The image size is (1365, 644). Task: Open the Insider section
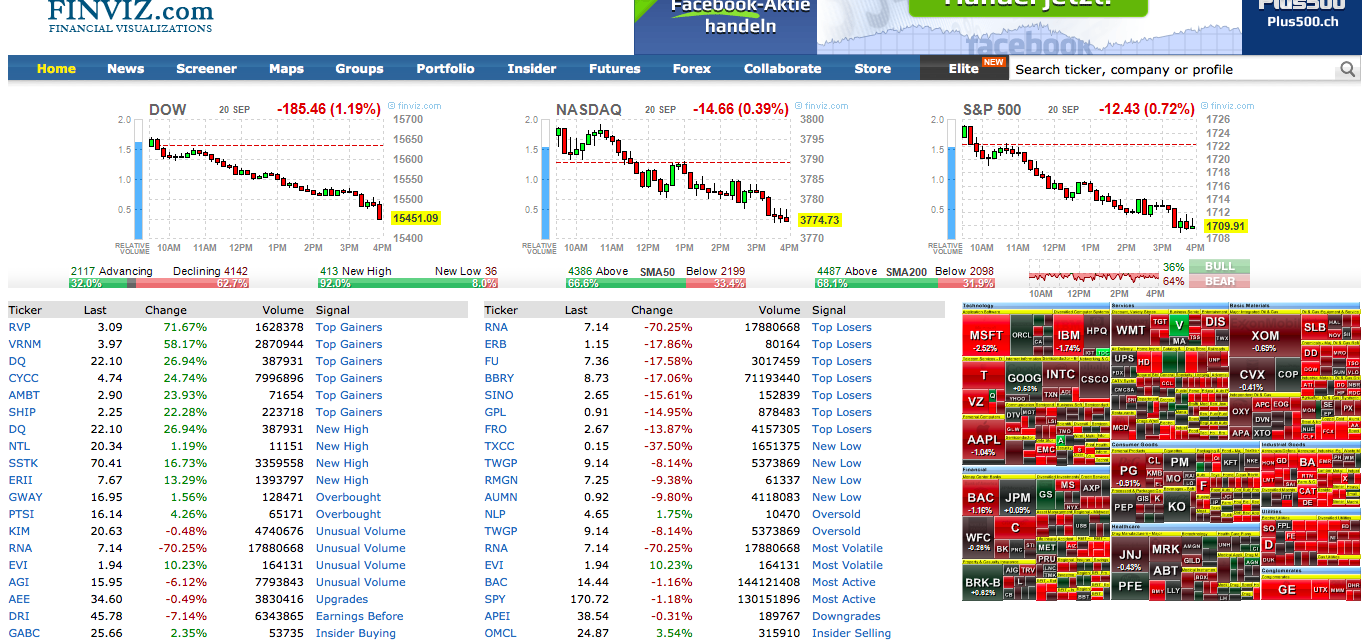[532, 69]
